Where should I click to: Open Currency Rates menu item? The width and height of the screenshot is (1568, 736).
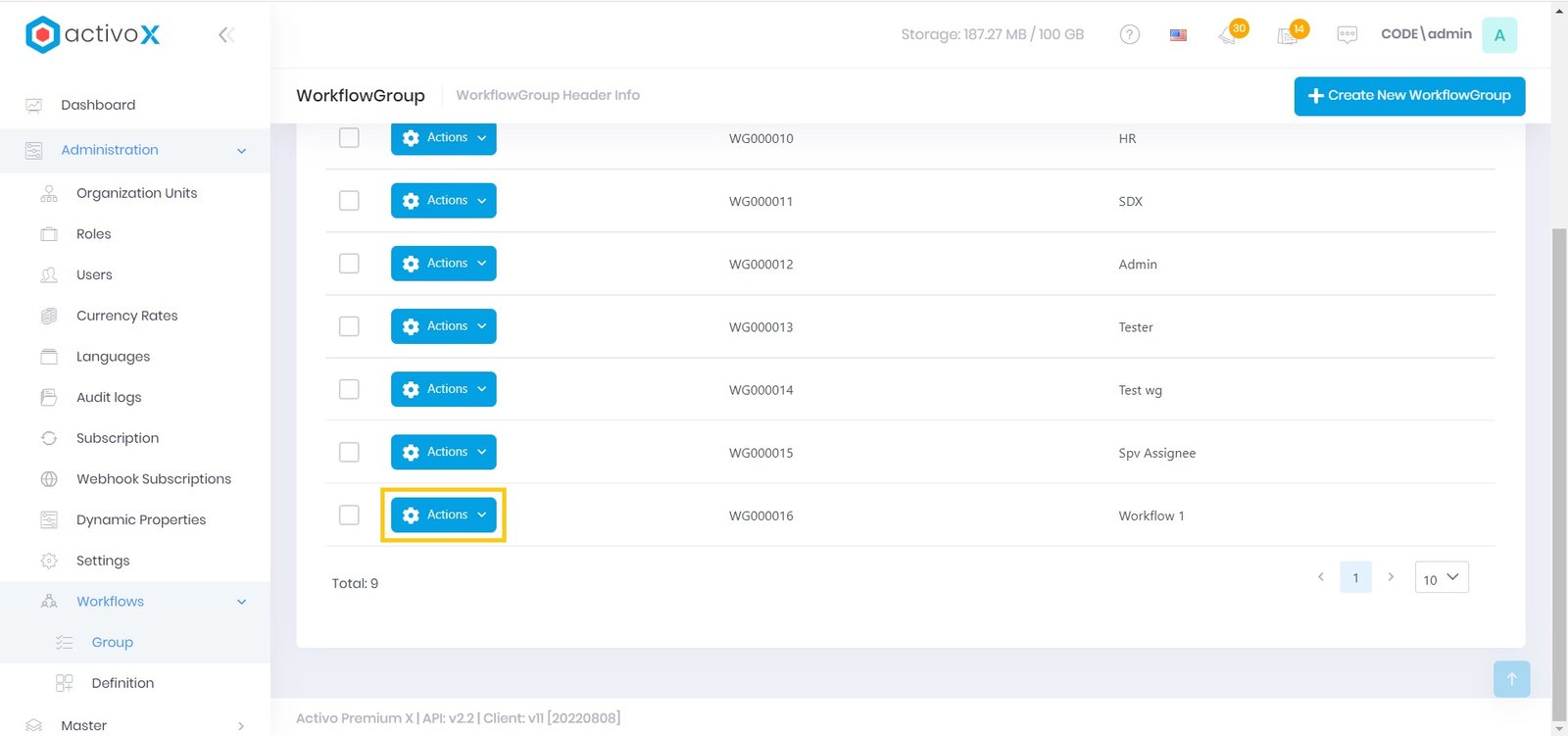pos(126,316)
